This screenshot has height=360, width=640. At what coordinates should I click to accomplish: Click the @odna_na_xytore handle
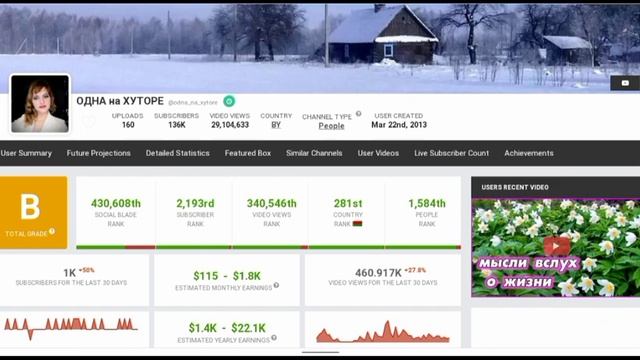[x=193, y=102]
